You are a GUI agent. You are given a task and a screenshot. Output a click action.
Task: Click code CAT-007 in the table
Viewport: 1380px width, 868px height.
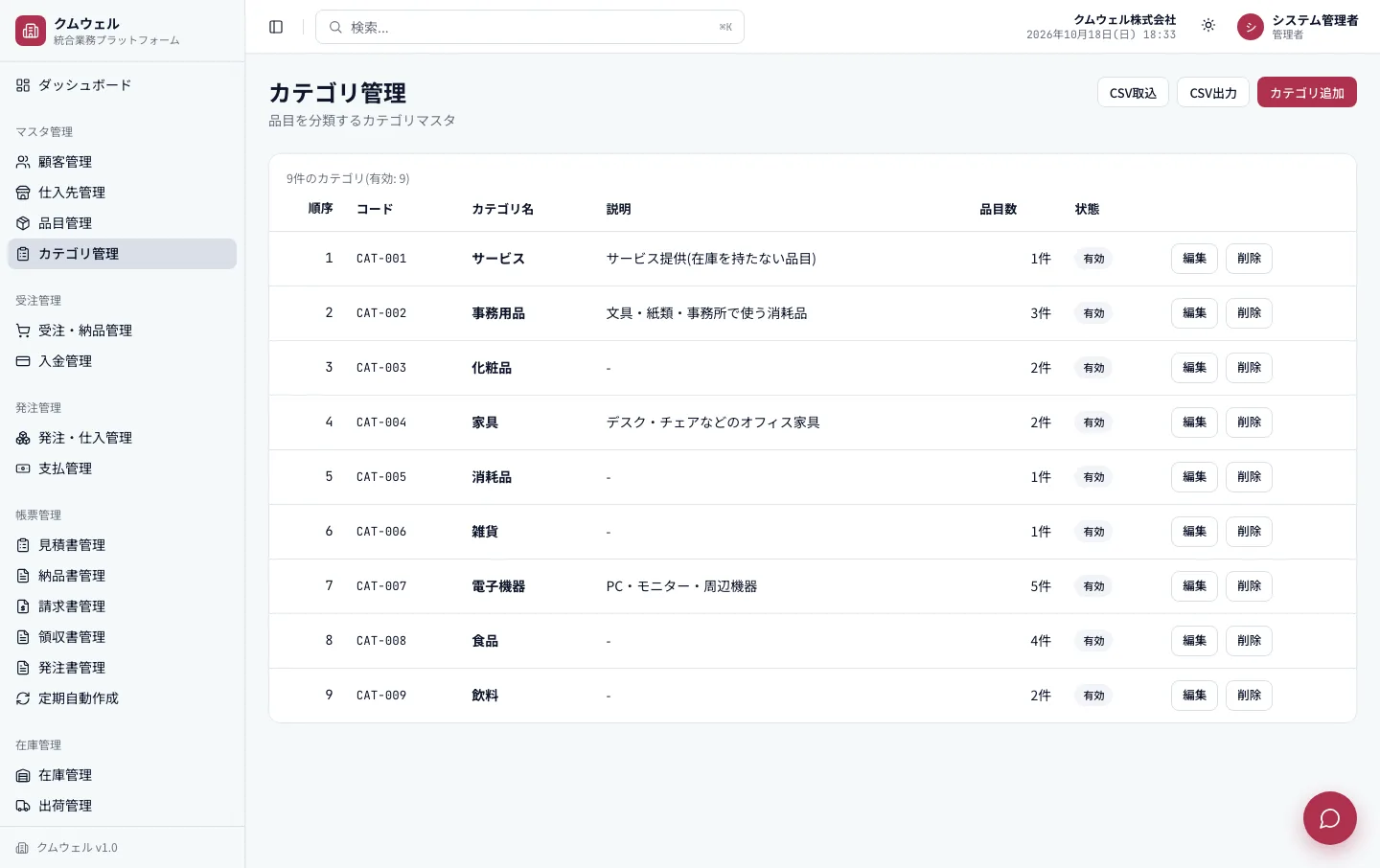click(381, 586)
